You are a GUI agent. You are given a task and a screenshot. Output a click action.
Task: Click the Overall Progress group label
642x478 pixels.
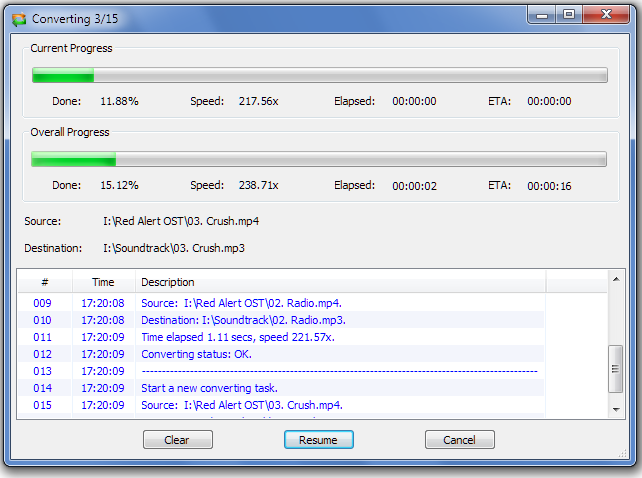[70, 132]
